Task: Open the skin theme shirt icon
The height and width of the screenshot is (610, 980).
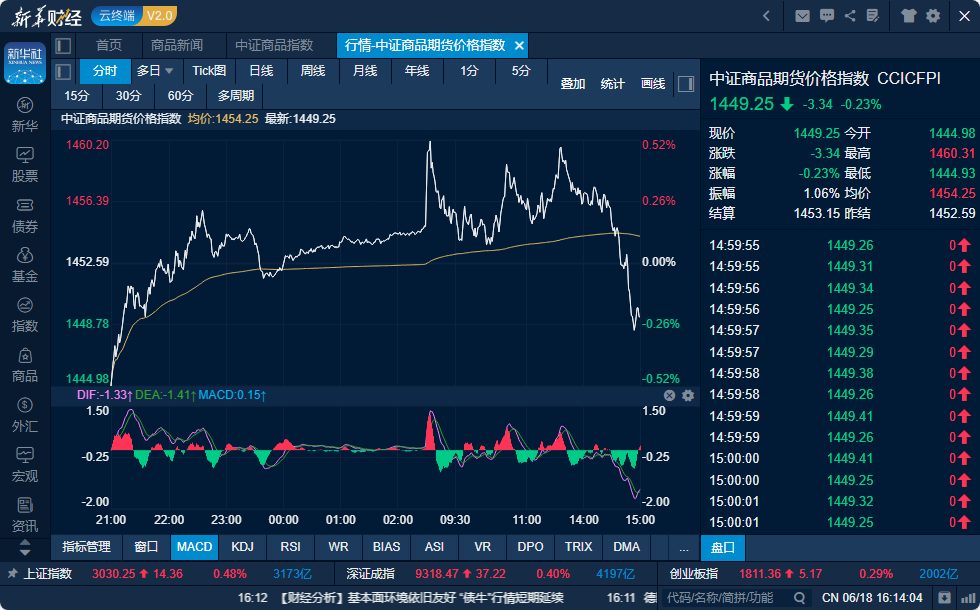Action: 908,15
